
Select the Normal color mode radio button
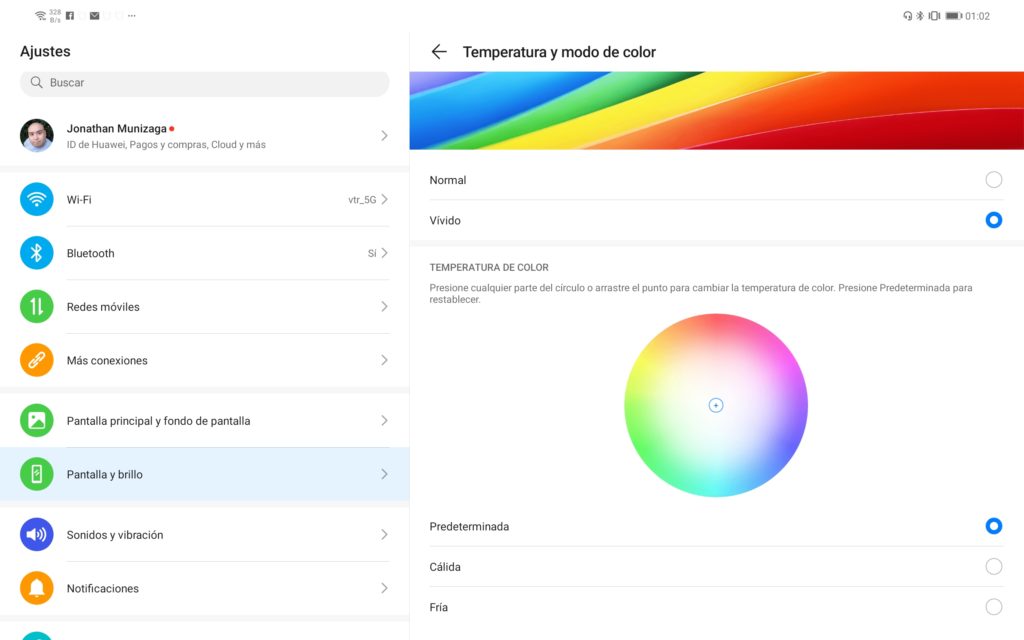pyautogui.click(x=993, y=180)
